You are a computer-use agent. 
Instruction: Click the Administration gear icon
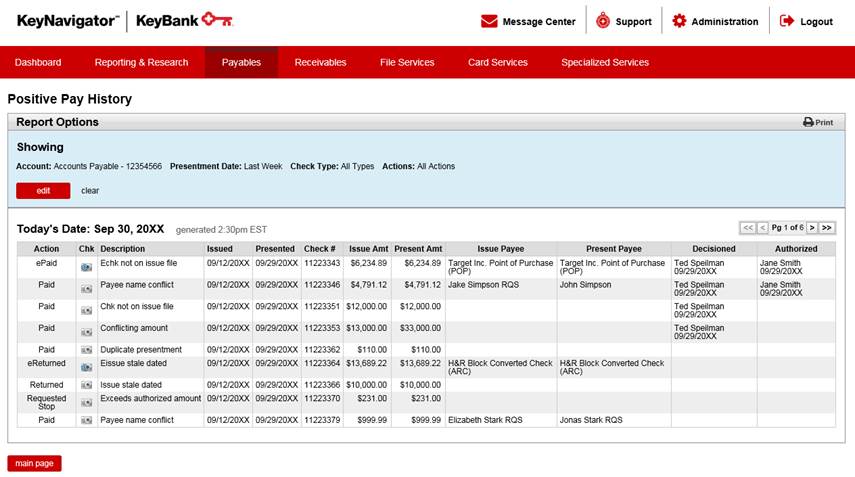[679, 21]
